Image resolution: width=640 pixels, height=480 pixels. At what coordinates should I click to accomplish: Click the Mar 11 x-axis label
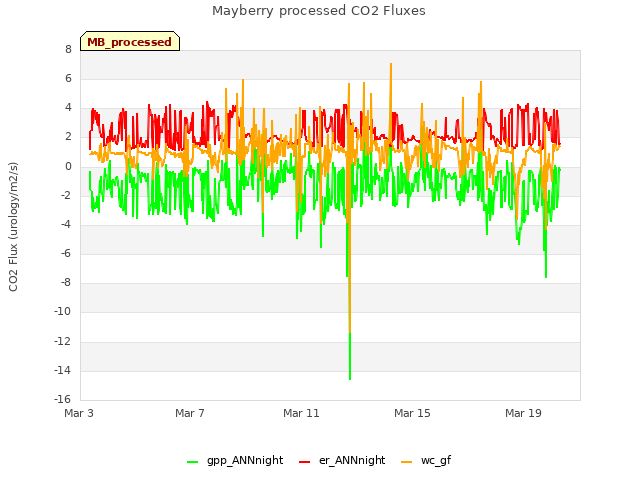click(x=301, y=413)
